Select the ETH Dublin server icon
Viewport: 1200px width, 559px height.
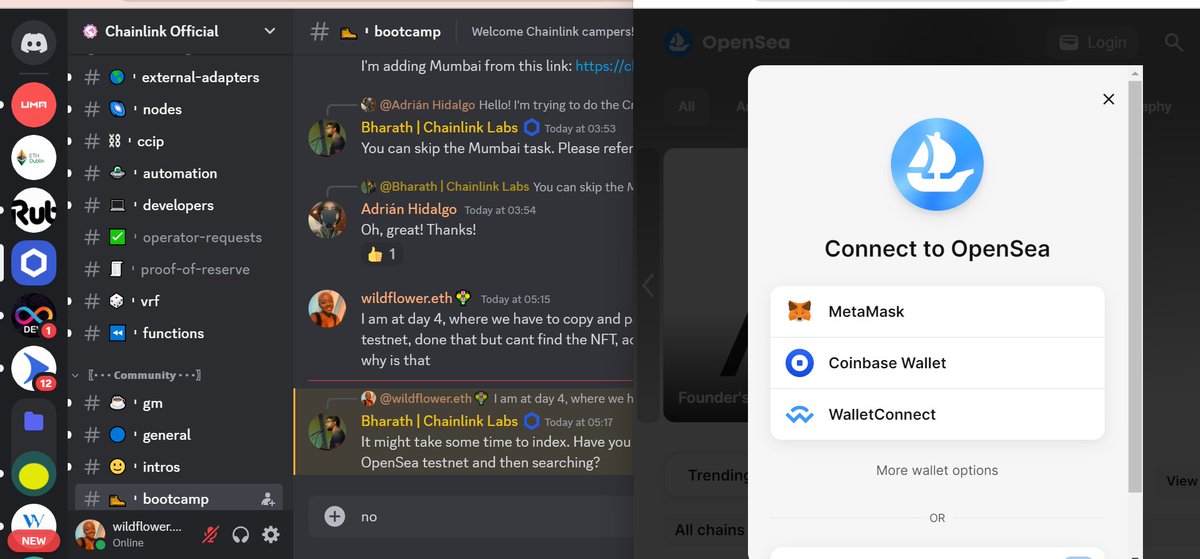click(34, 157)
